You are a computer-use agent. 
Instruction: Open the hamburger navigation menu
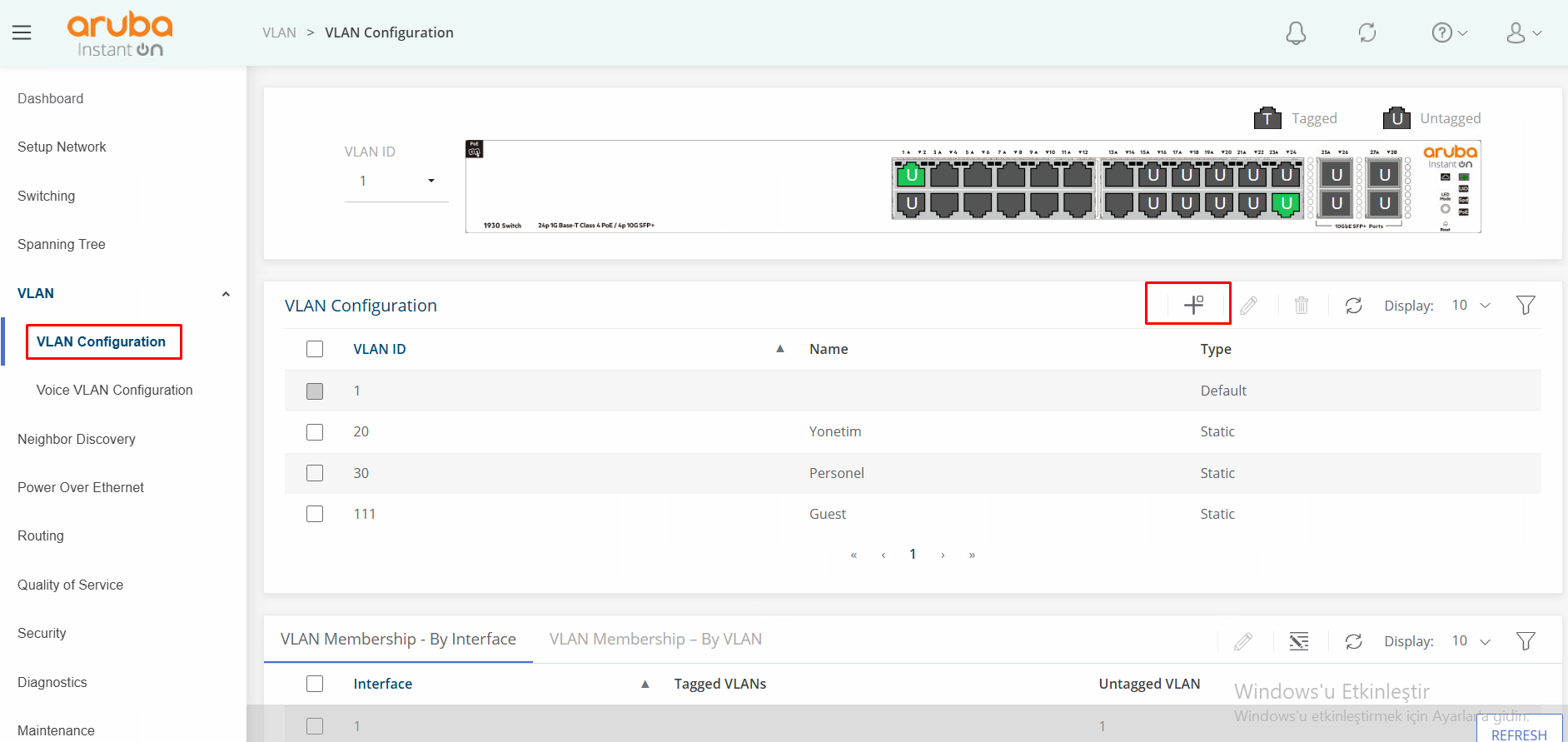click(x=22, y=32)
